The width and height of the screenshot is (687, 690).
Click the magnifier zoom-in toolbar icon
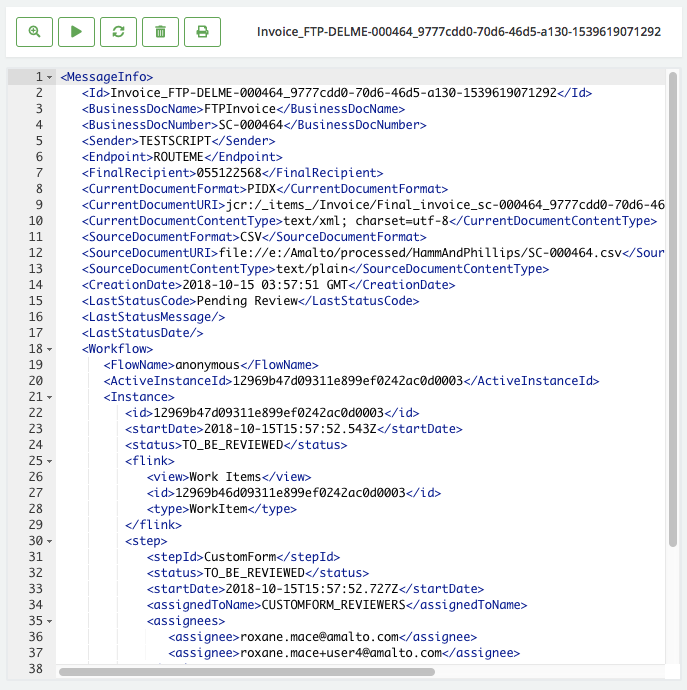[x=34, y=32]
